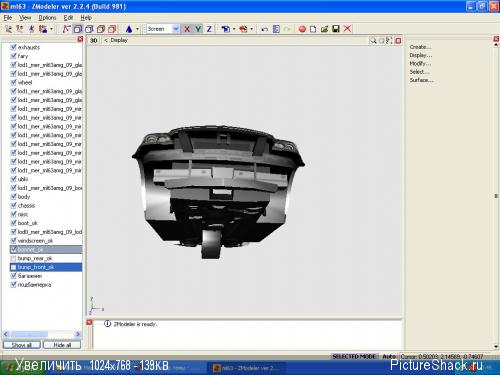Activate the selection arrow tool icon
This screenshot has width=500, height=375.
[x=66, y=29]
